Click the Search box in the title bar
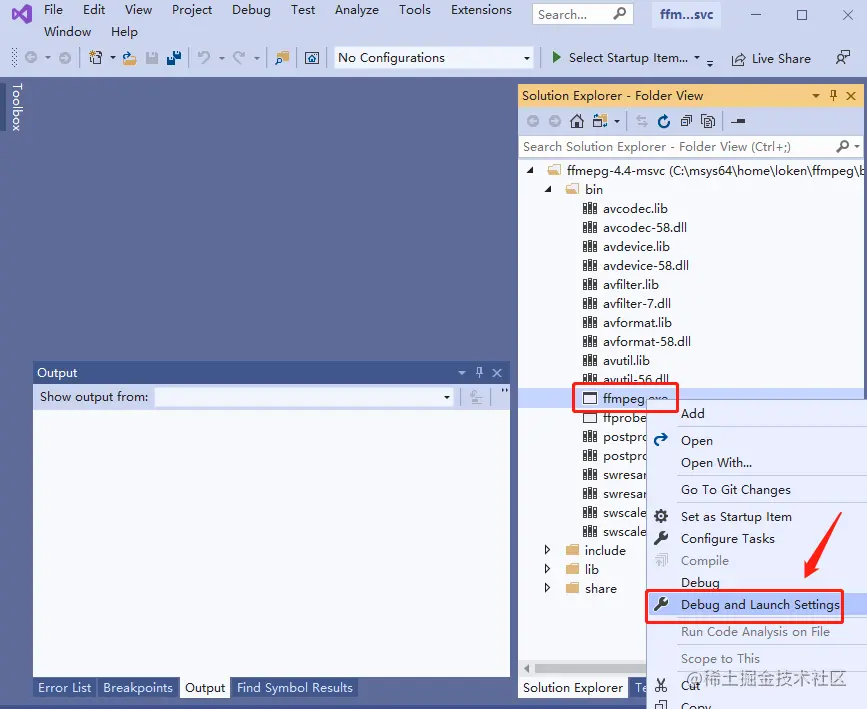This screenshot has height=709, width=867. coord(583,14)
